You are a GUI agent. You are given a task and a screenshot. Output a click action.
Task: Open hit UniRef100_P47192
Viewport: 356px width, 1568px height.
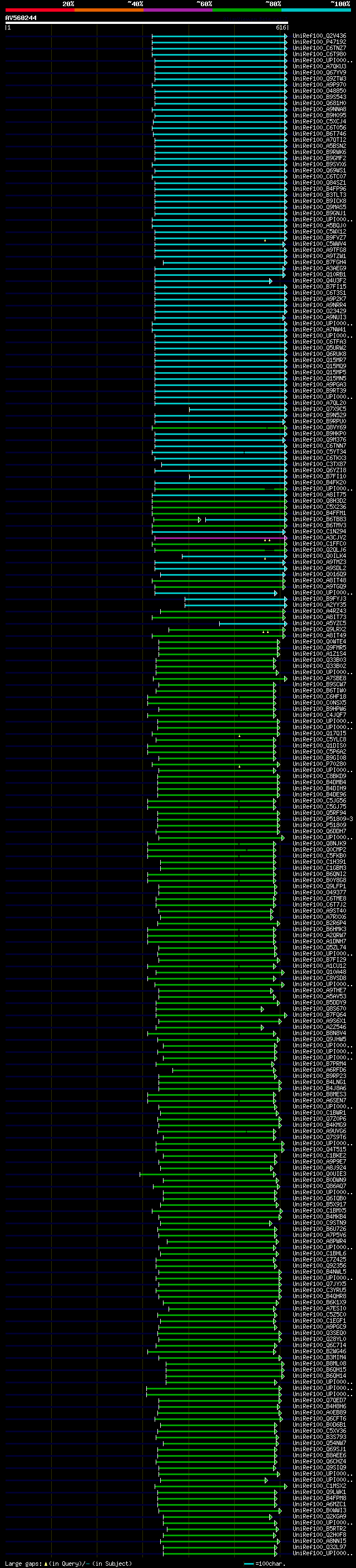pyautogui.click(x=319, y=42)
